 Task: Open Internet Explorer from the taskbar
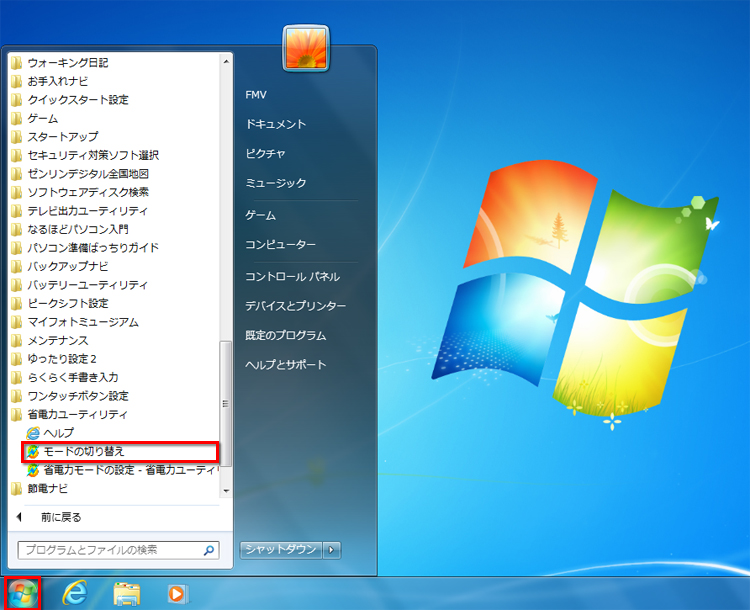(x=75, y=594)
